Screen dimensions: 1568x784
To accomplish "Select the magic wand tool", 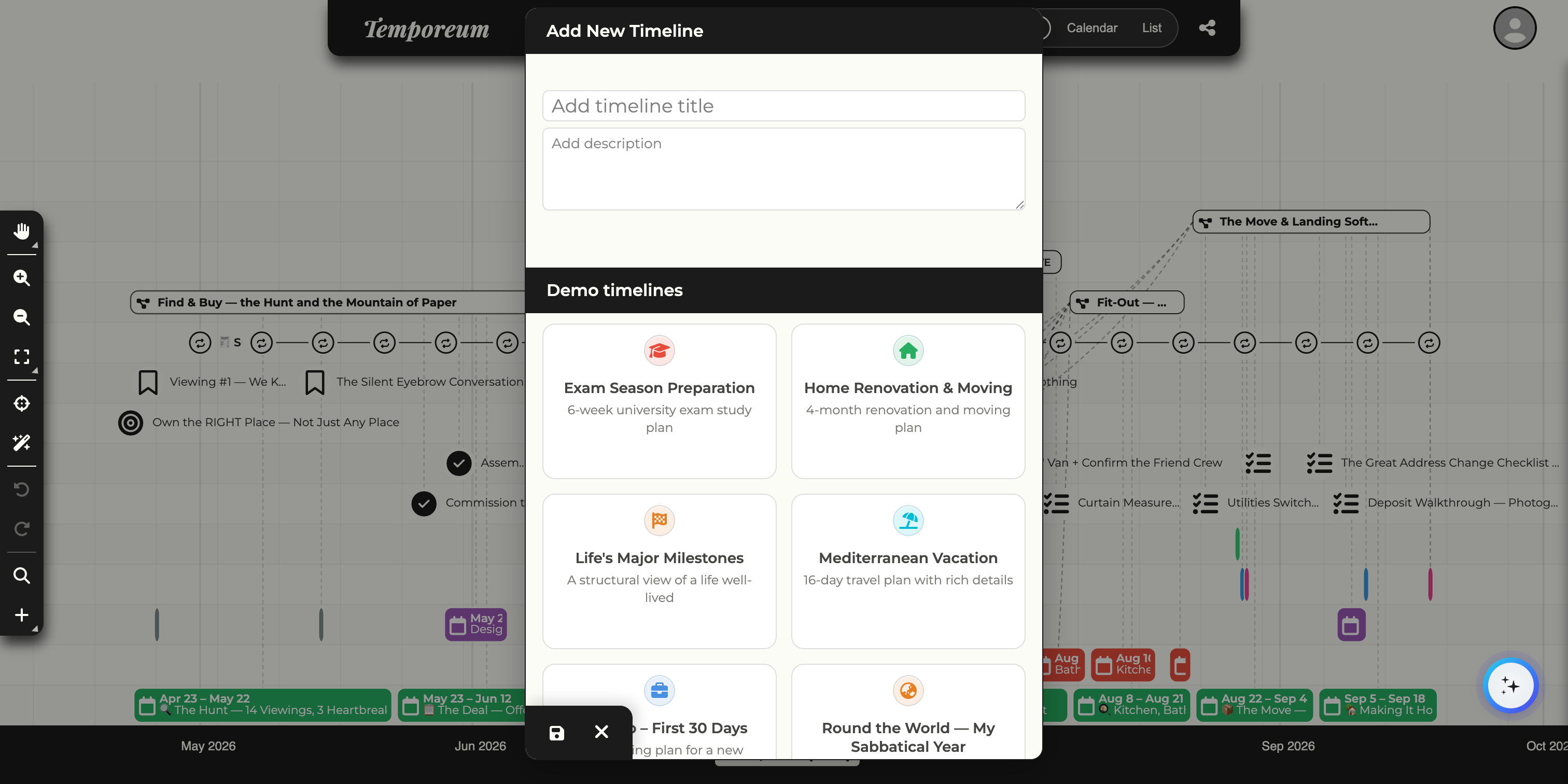I will pos(22,442).
